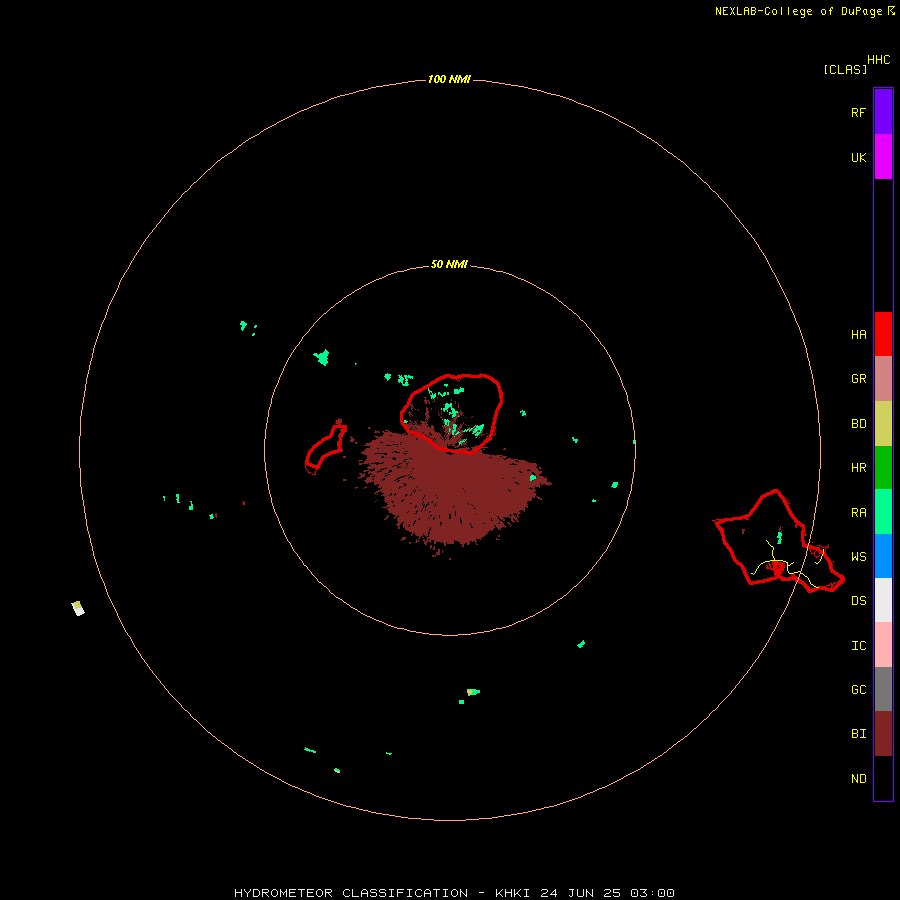Select the BI brown legend swatch
This screenshot has width=900, height=900.
(x=883, y=734)
